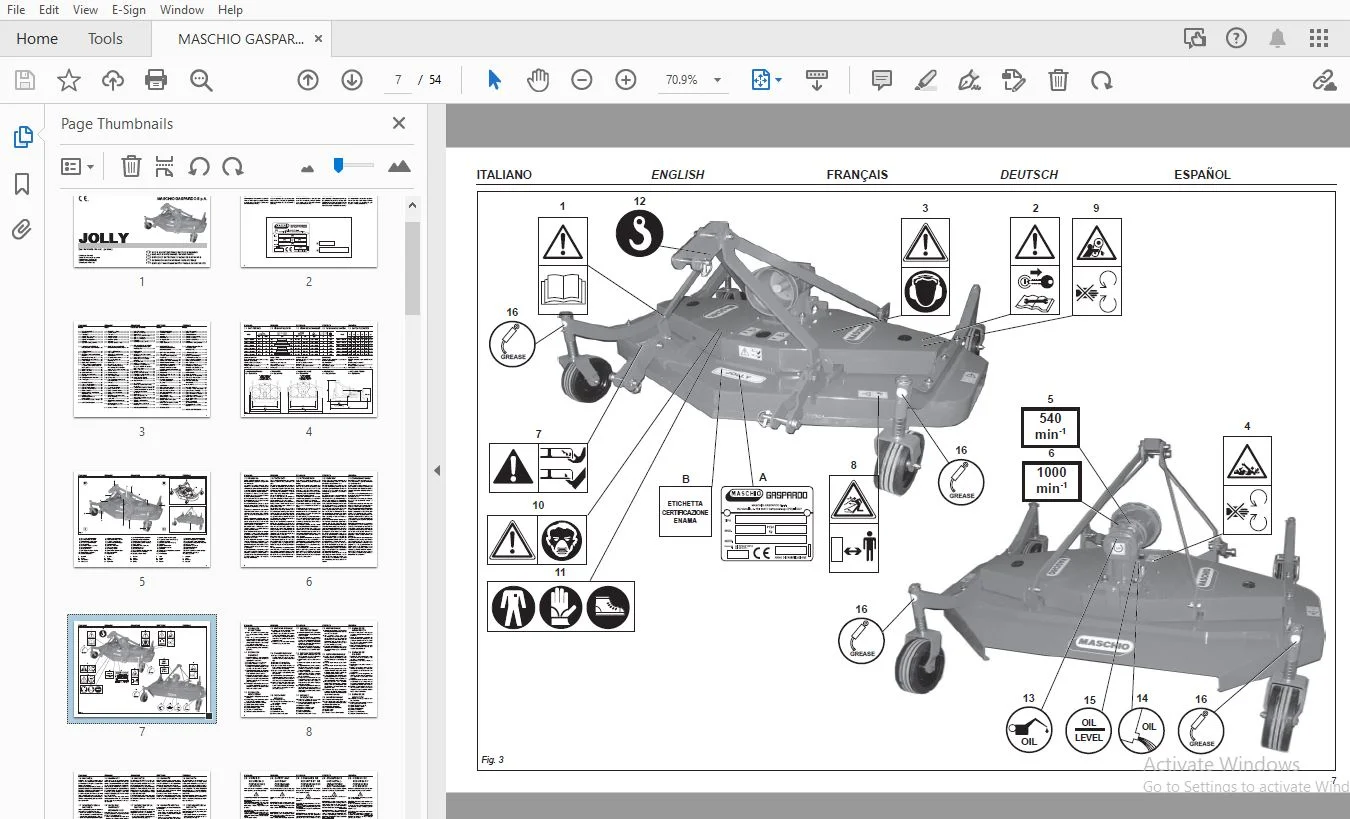Open the Window menu
The height and width of the screenshot is (819, 1350).
coord(182,9)
